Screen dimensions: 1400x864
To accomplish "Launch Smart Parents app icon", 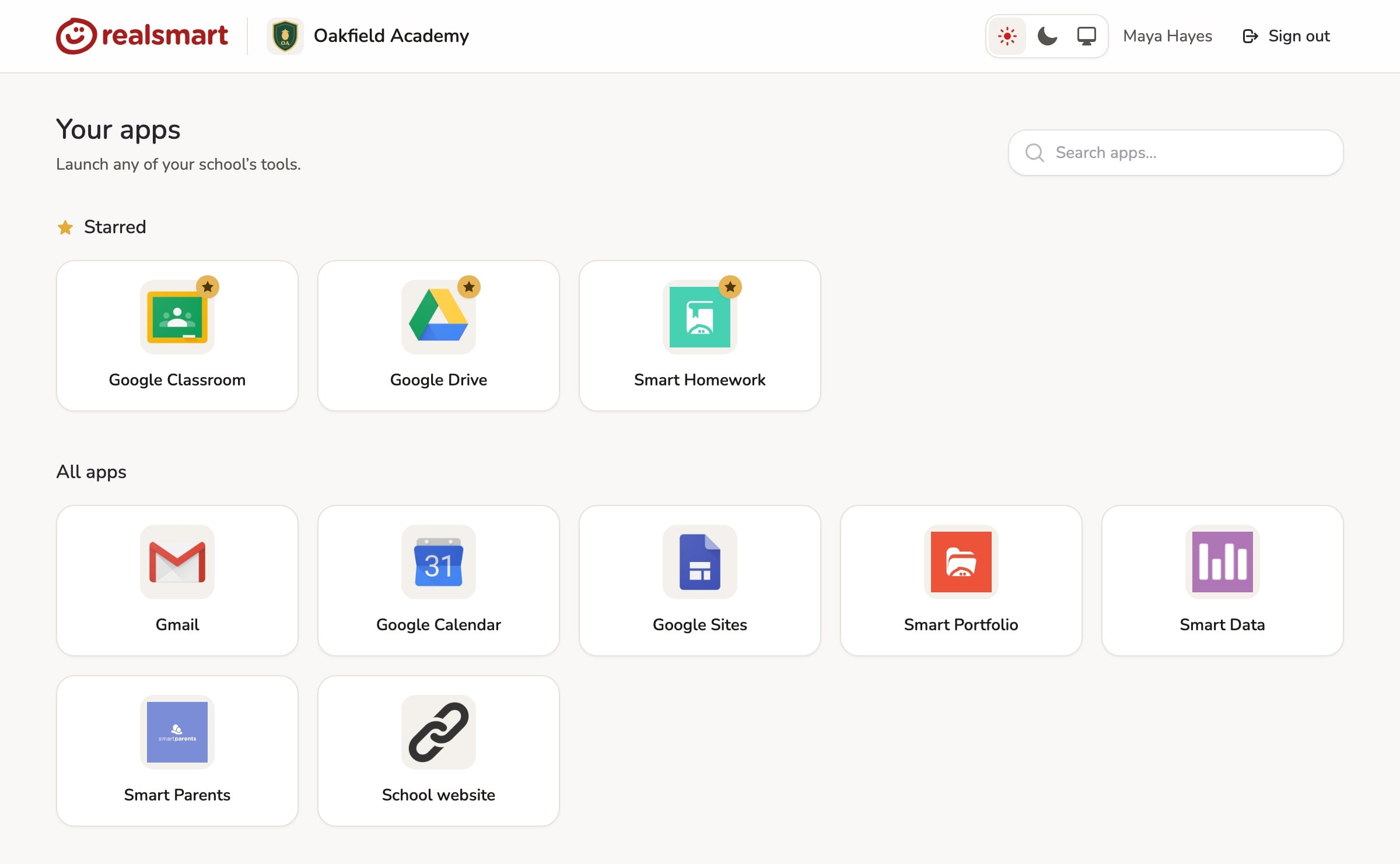I will coord(177,732).
